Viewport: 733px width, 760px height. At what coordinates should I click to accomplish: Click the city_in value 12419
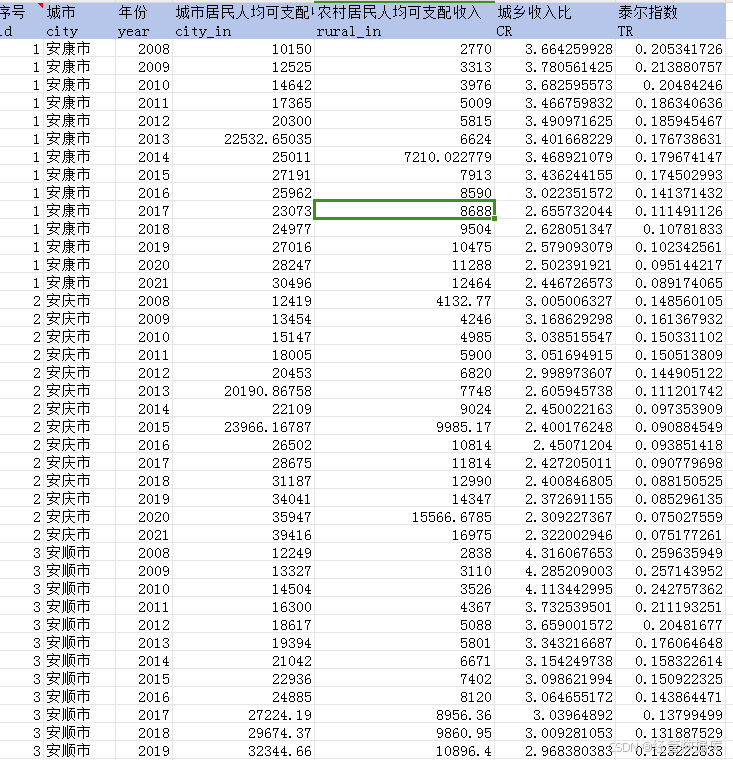click(x=291, y=301)
